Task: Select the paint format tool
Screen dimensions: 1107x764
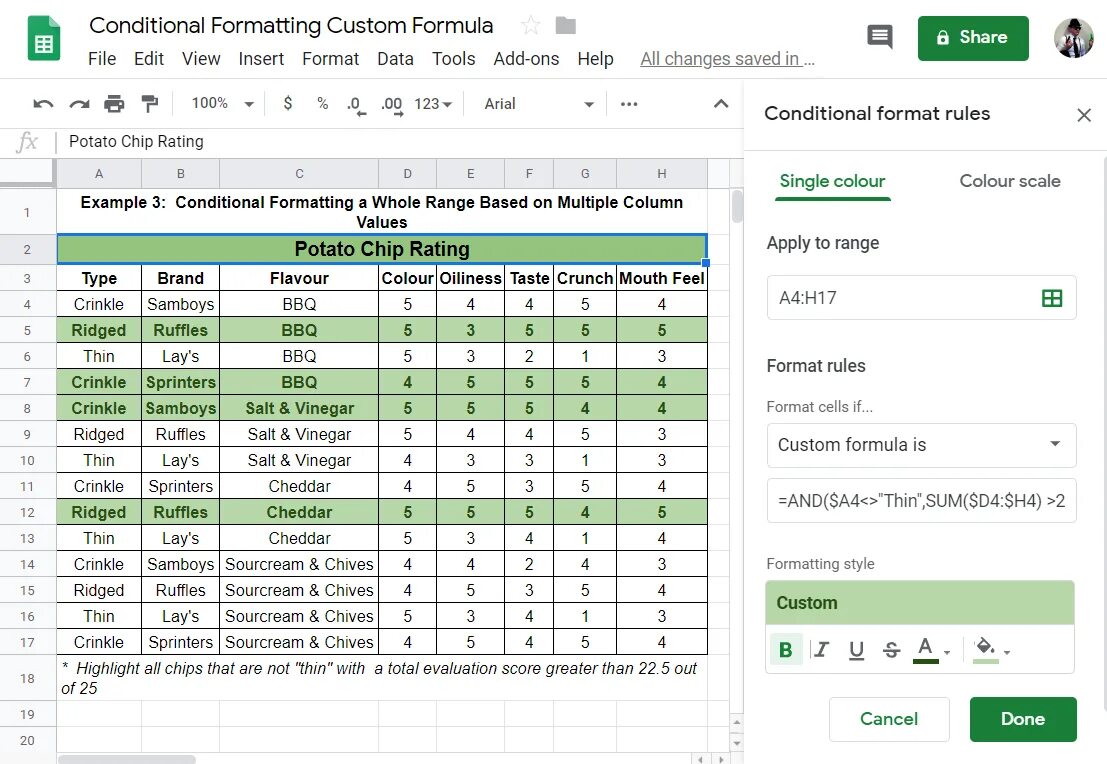Action: 150,104
